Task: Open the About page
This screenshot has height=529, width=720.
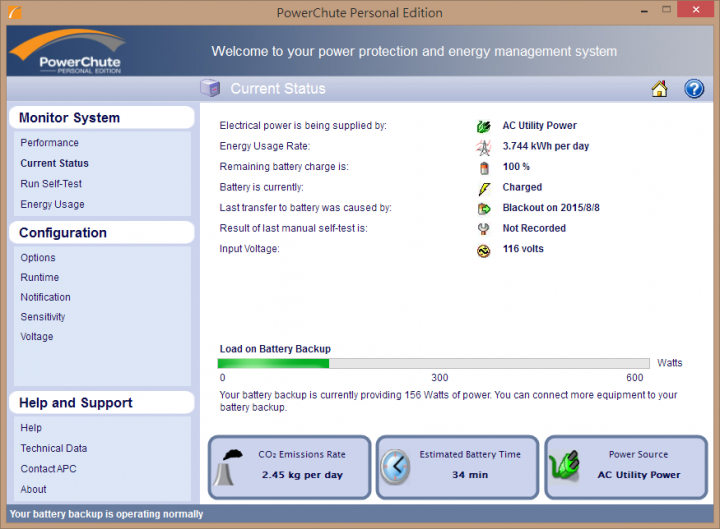Action: pyautogui.click(x=33, y=490)
